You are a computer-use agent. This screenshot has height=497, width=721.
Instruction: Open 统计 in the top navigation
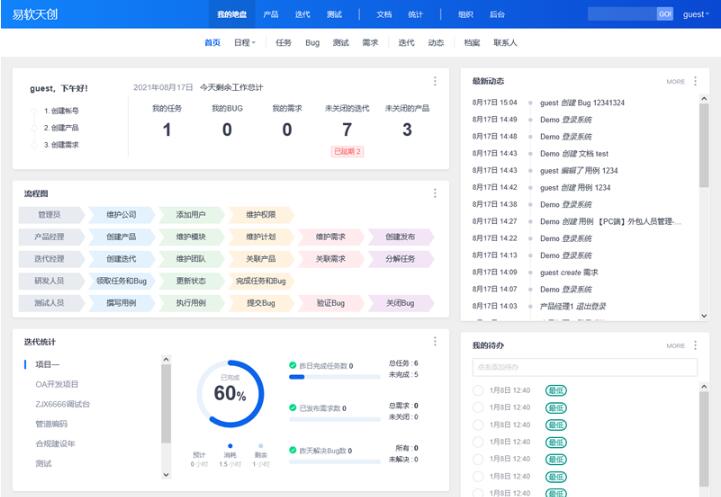[415, 14]
